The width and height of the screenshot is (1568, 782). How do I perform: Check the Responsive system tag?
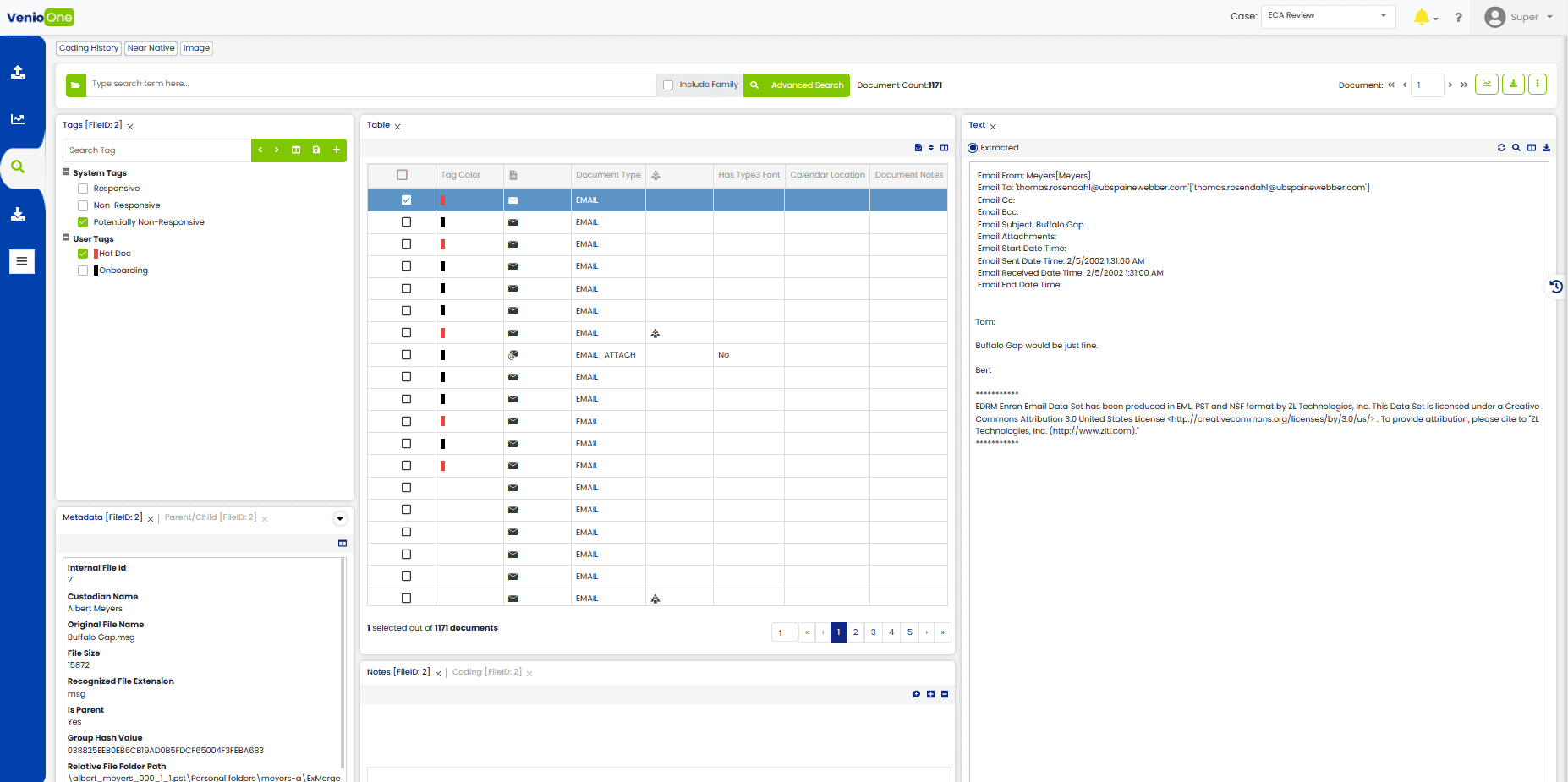pos(83,189)
